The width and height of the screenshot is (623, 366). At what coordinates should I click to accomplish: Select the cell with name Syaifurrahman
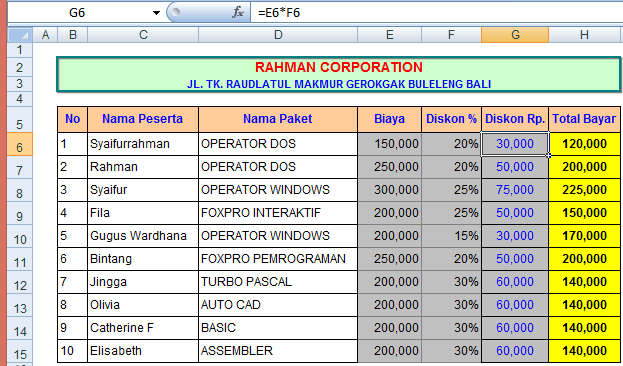(143, 144)
